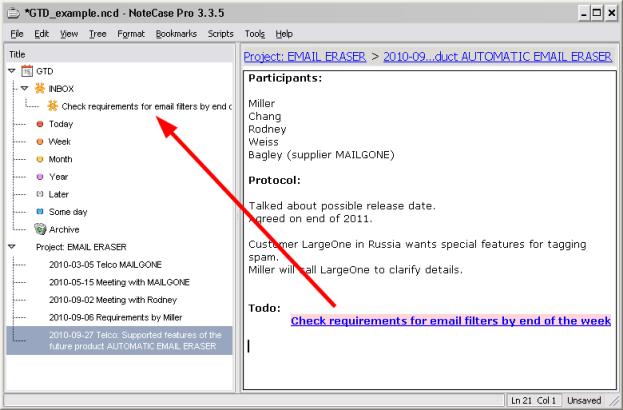Select the Year node
Viewport: 623px width, 410px height.
click(58, 176)
